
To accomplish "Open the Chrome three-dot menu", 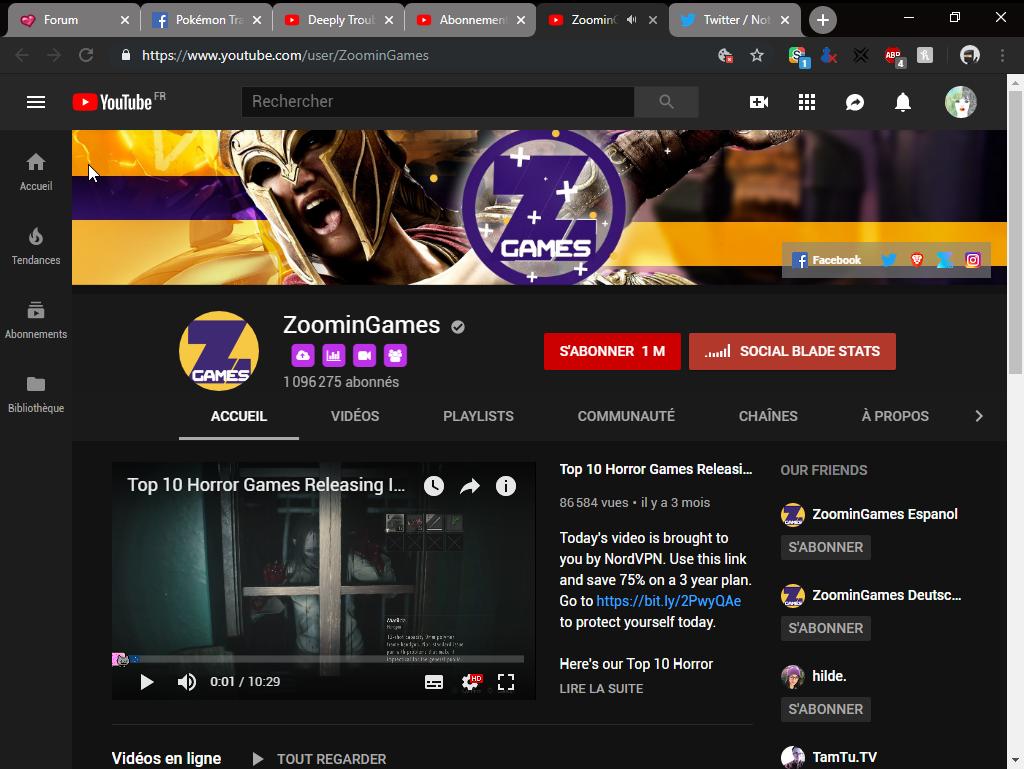I will pyautogui.click(x=1002, y=55).
